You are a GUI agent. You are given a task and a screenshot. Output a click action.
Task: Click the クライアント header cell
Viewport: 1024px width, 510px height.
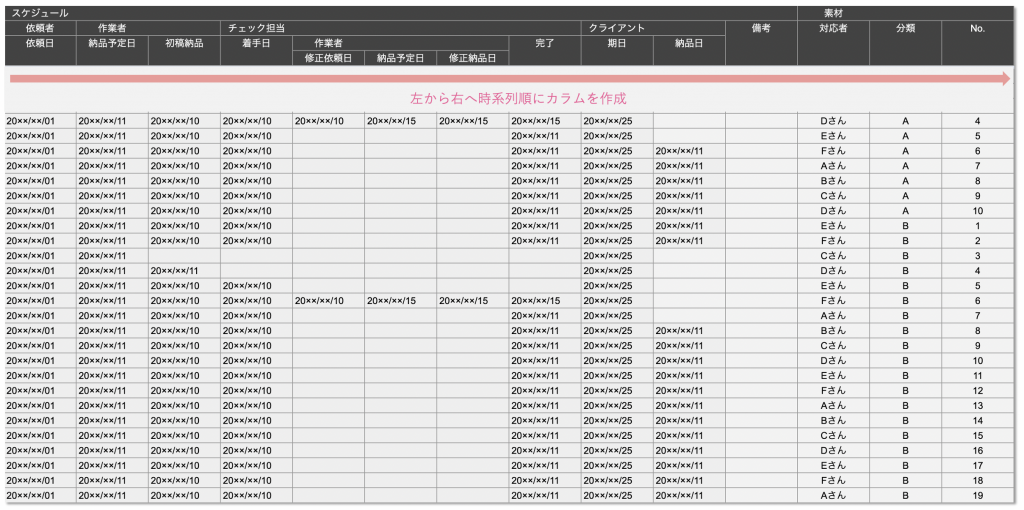[653, 28]
